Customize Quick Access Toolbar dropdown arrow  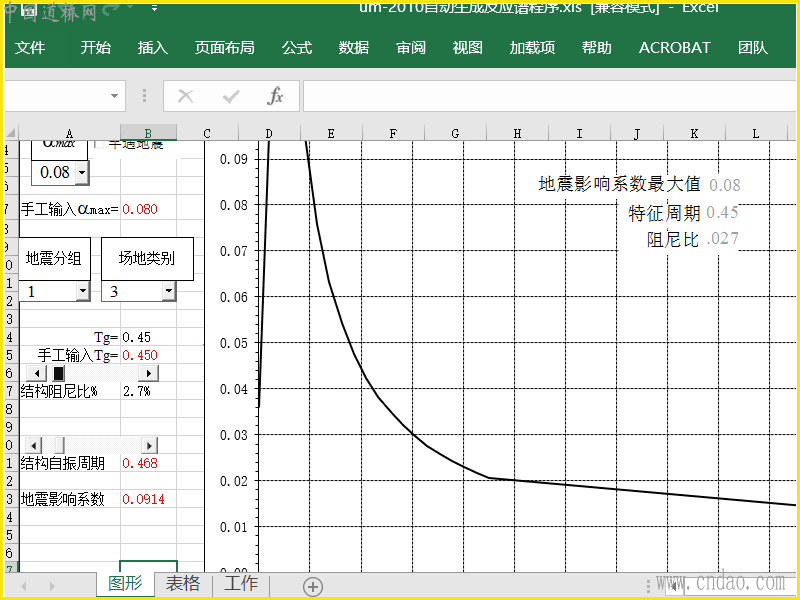coord(155,8)
